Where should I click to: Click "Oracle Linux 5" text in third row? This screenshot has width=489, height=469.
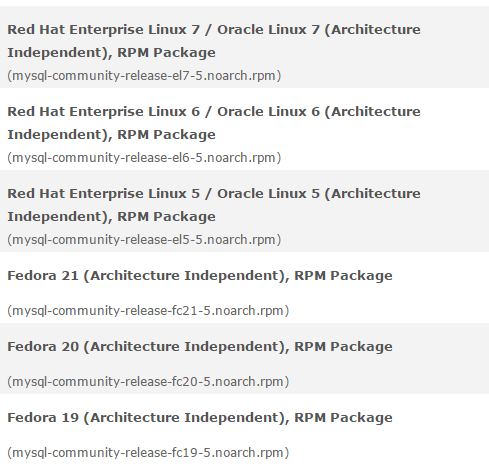click(268, 194)
